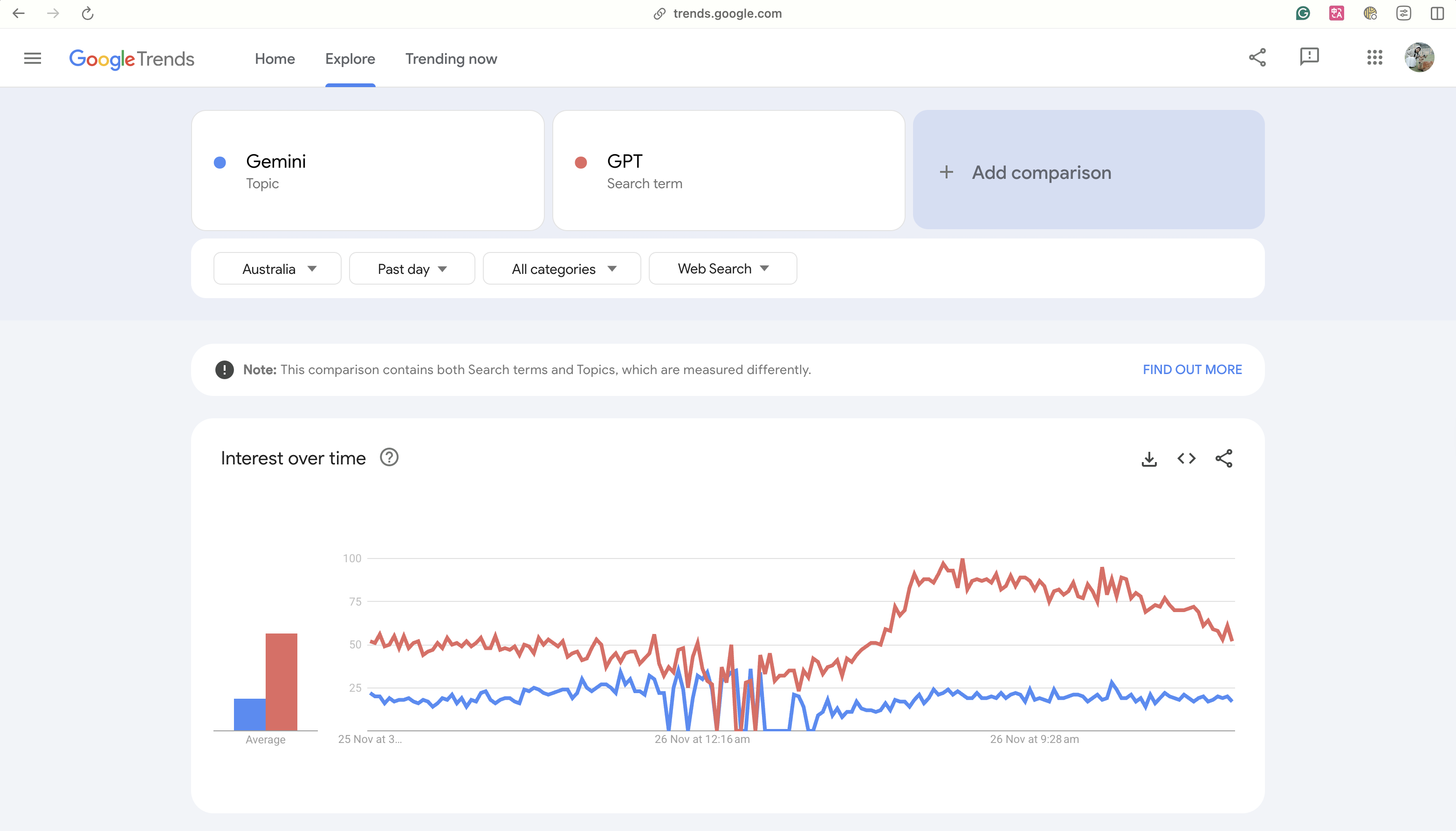This screenshot has height=831, width=1456.
Task: Reload the page with the refresh icon
Action: coord(87,13)
